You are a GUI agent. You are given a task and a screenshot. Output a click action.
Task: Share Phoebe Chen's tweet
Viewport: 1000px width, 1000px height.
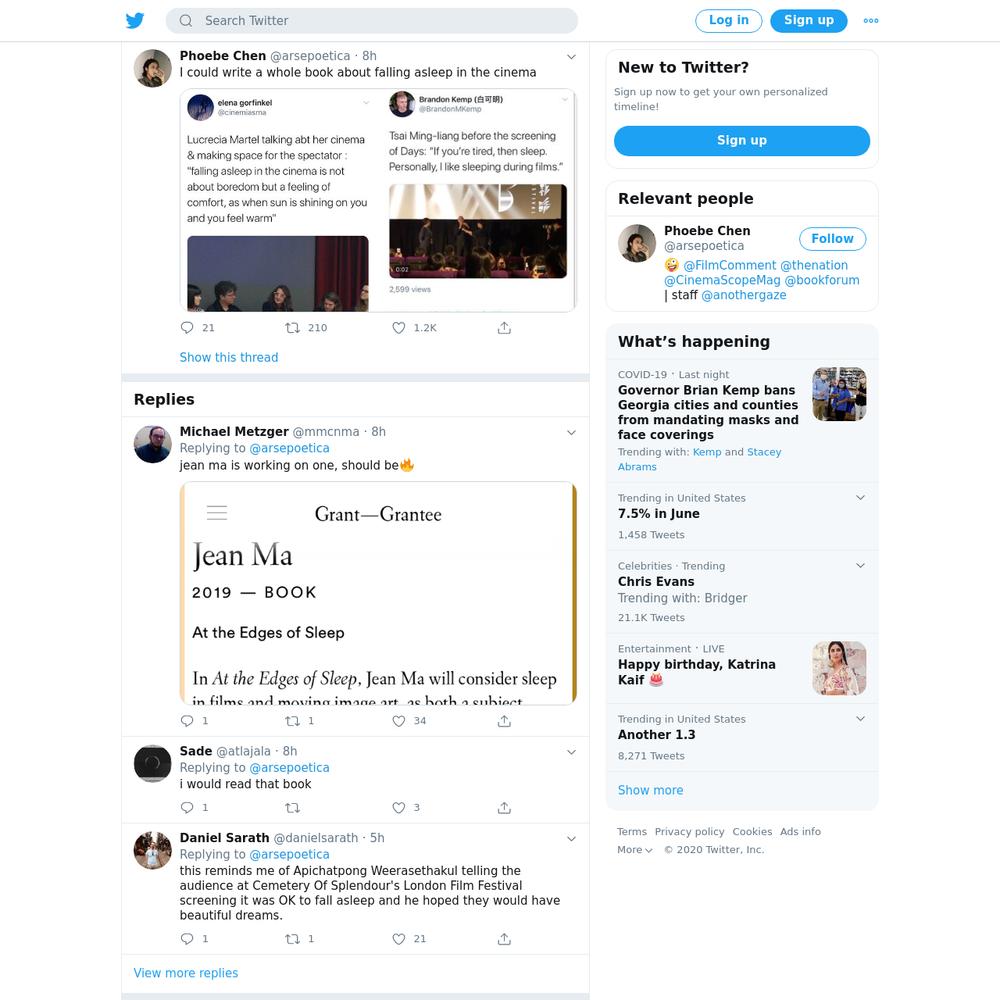[504, 328]
